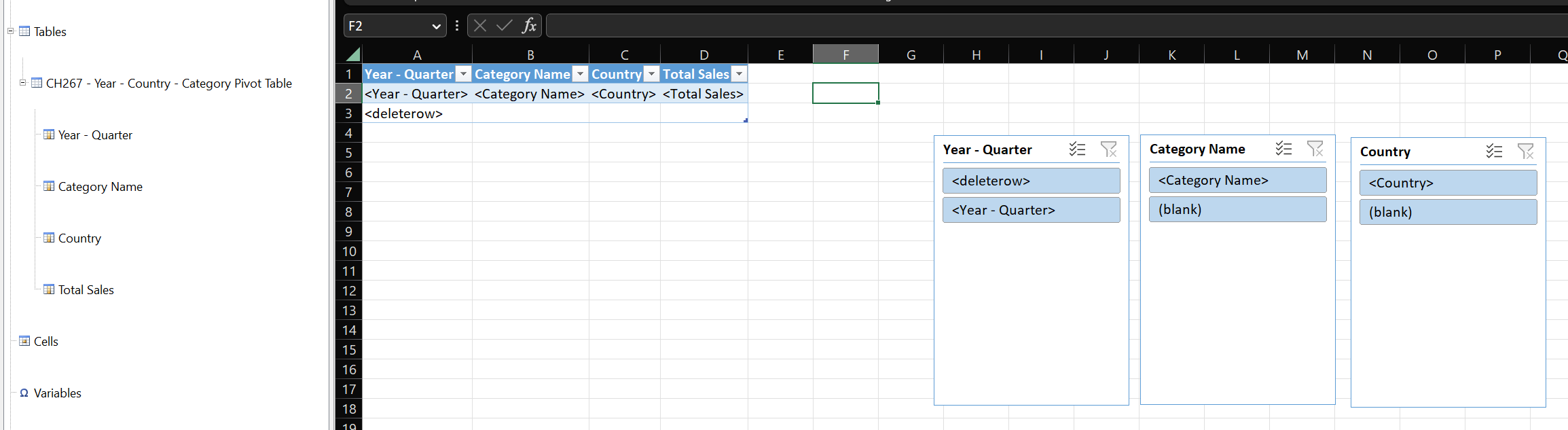Screen dimensions: 1568x430
Task: Select row 2 header
Action: pos(348,94)
